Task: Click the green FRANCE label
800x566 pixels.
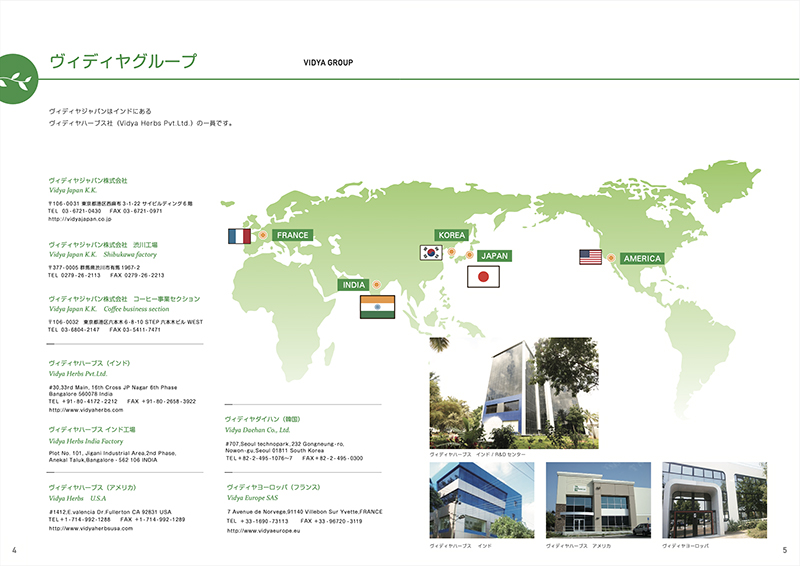Action: tap(292, 235)
